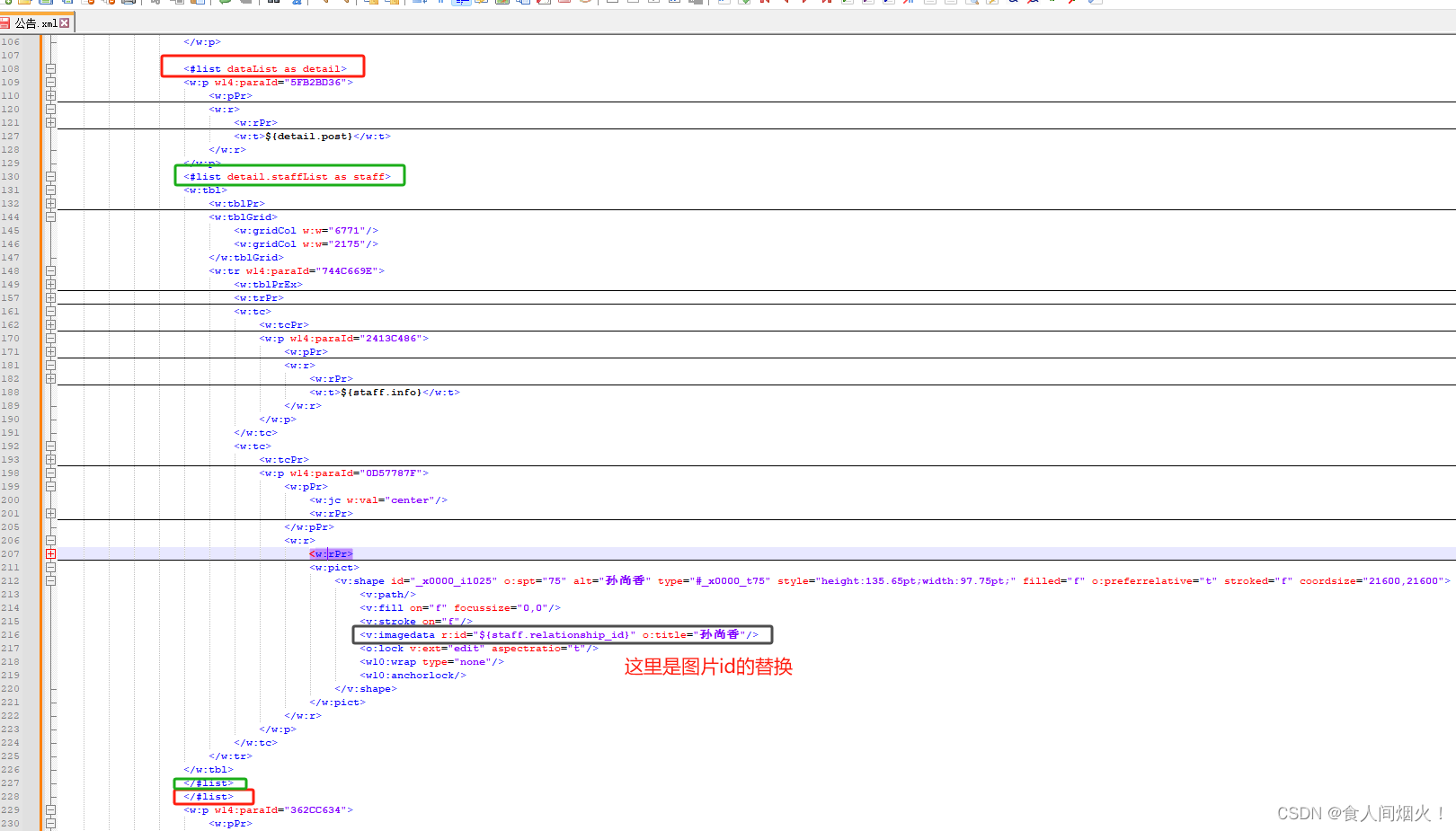Click the v:fill on="f" focussize line
This screenshot has height=831, width=1456.
coord(460,608)
